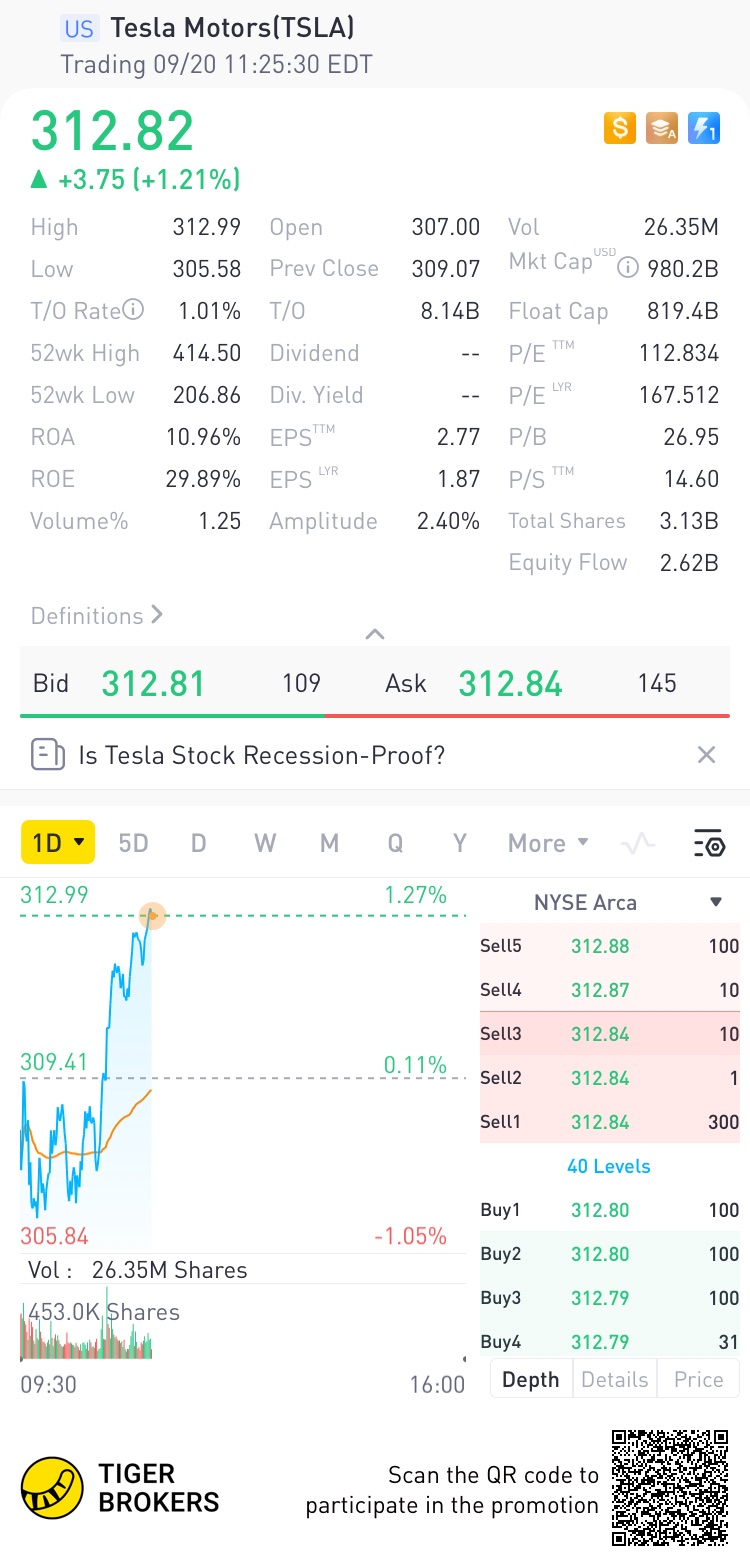Viewport: 750px width, 1568px height.
Task: Collapse the stock details panel chevron
Action: coord(375,634)
